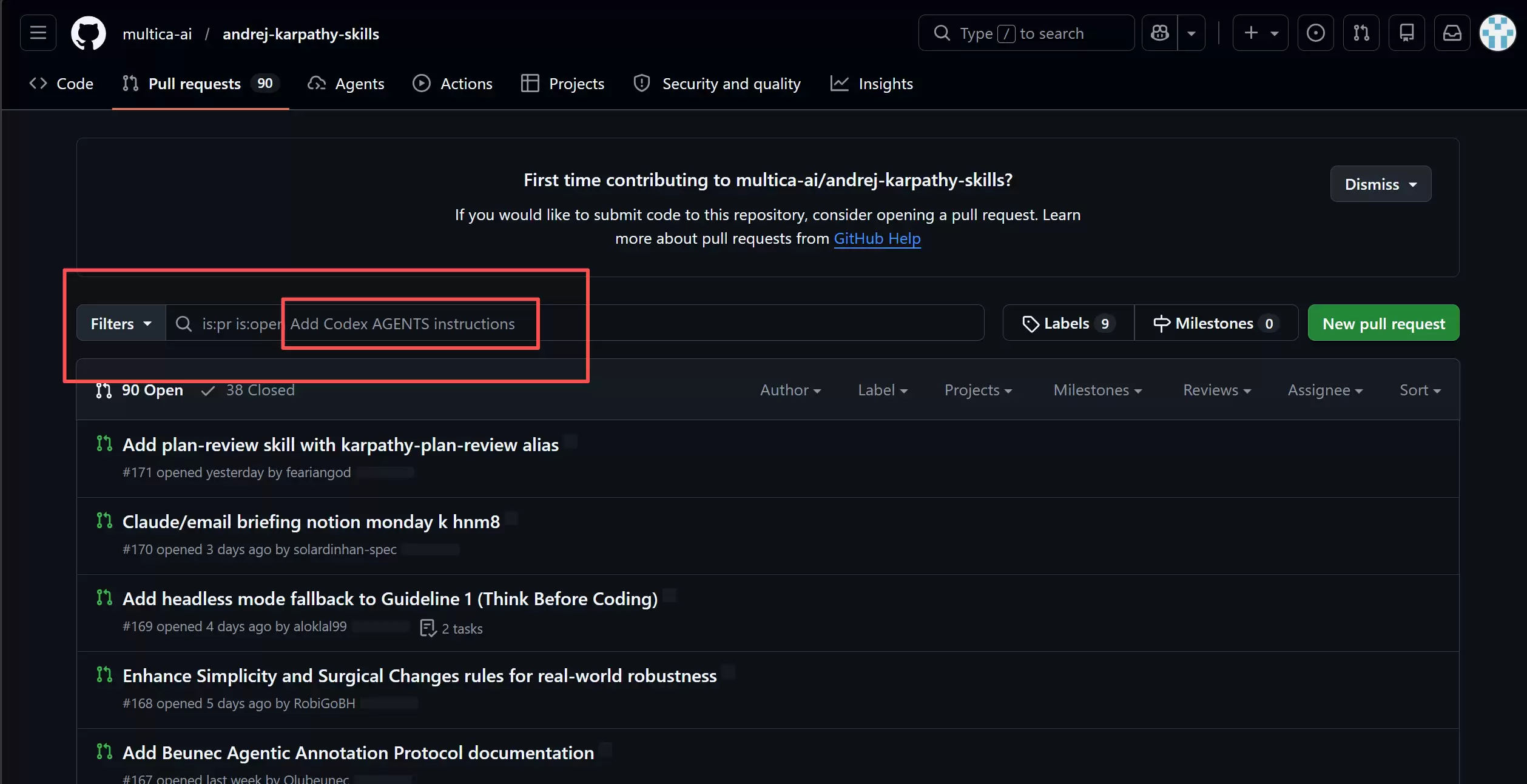Select the Pull requests tab
The height and width of the screenshot is (784, 1527).
(x=200, y=84)
